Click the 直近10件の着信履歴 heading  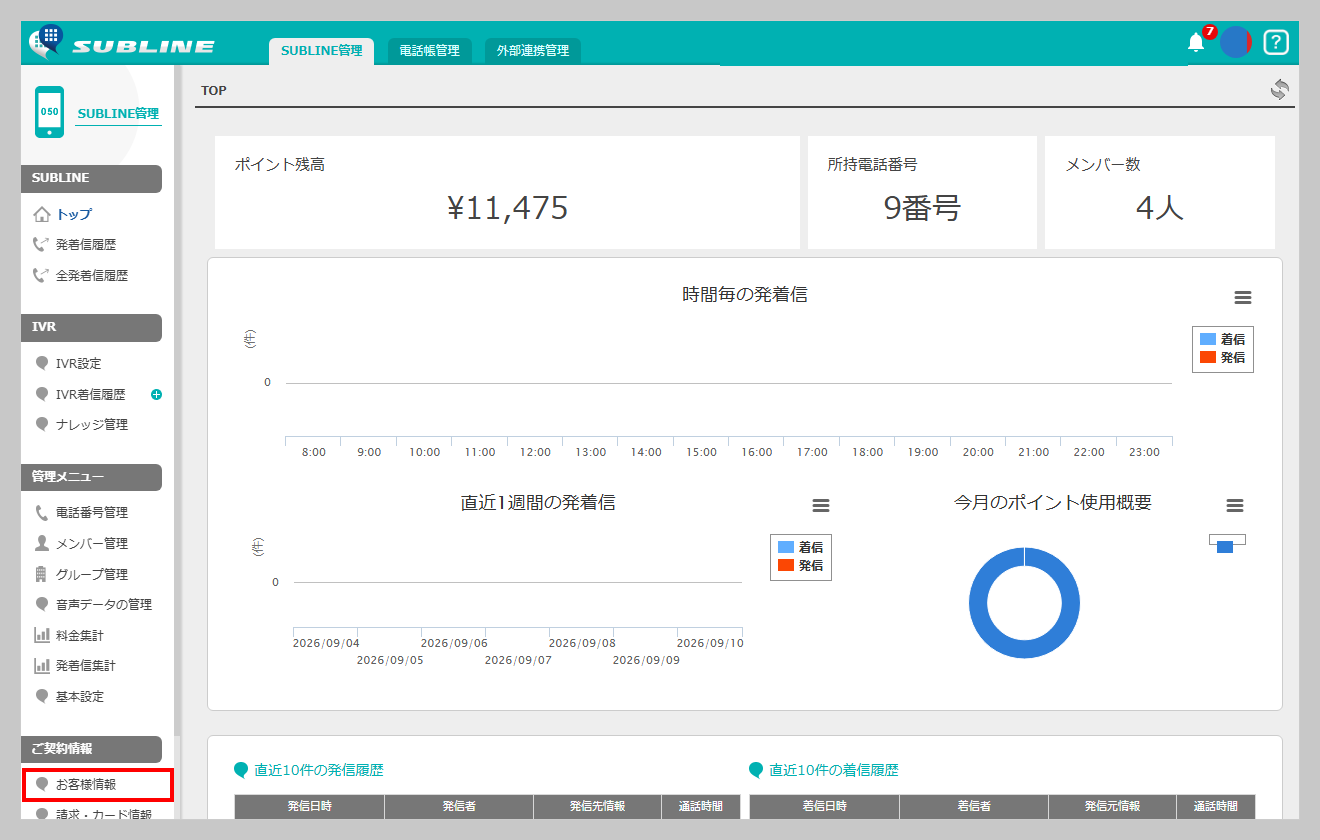[834, 770]
